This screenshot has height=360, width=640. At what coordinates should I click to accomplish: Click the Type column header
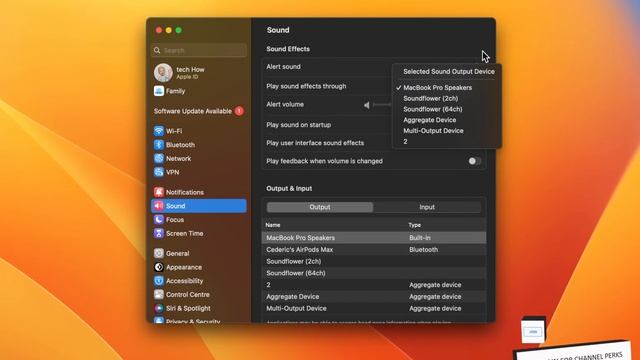415,225
